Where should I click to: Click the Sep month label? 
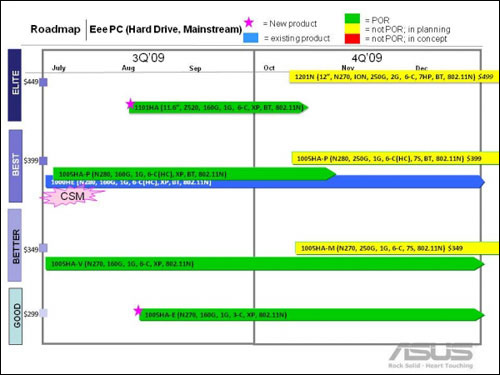click(x=195, y=68)
